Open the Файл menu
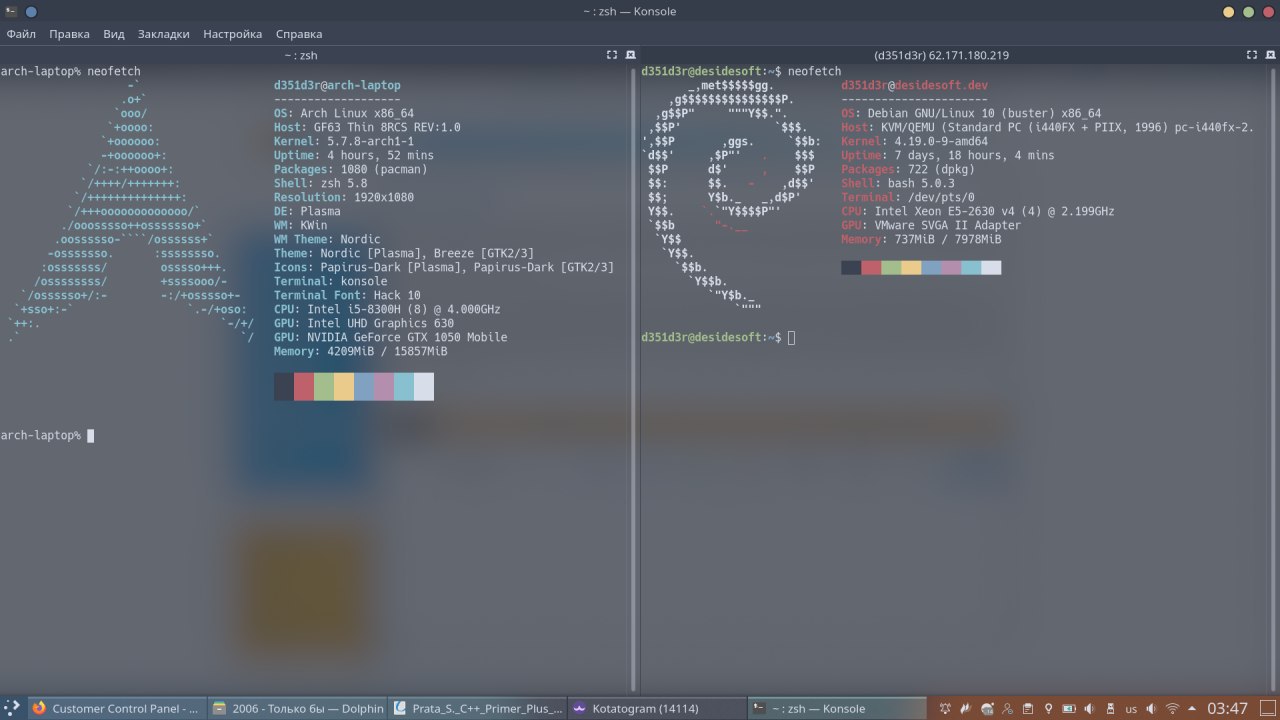Image resolution: width=1280 pixels, height=720 pixels. click(21, 33)
